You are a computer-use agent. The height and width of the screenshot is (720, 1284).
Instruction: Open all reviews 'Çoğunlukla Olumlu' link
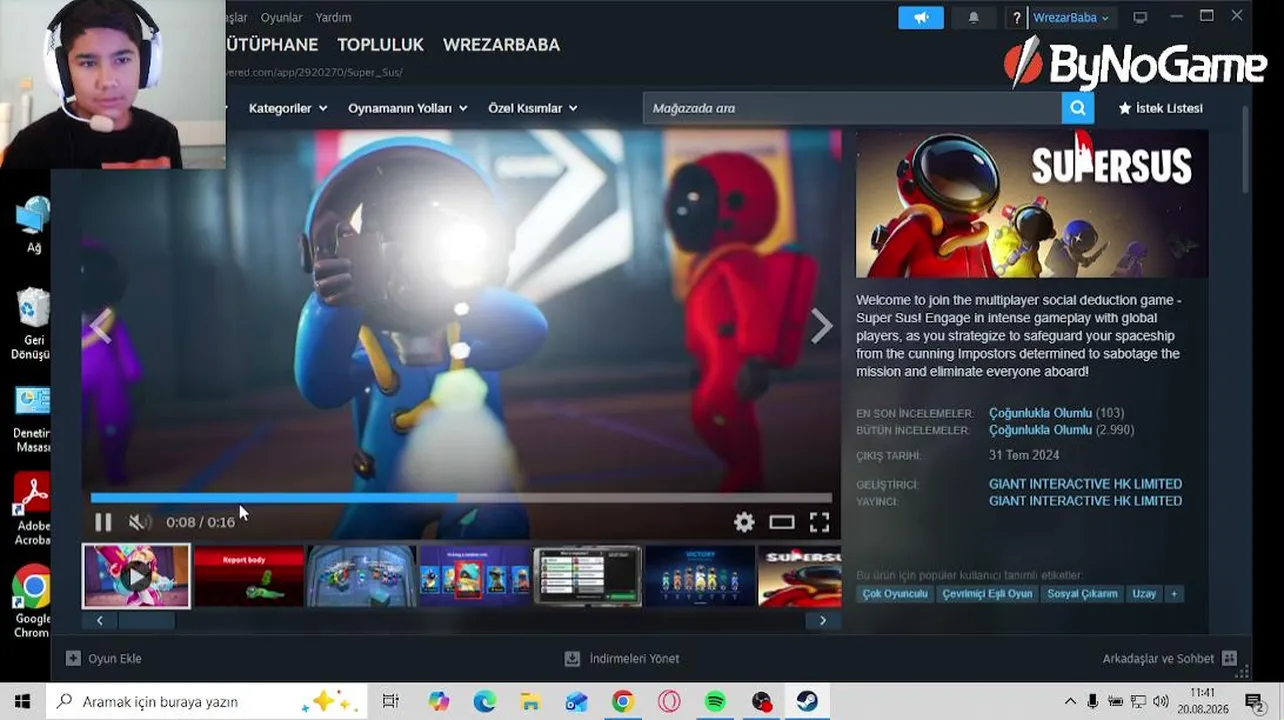click(x=1040, y=430)
